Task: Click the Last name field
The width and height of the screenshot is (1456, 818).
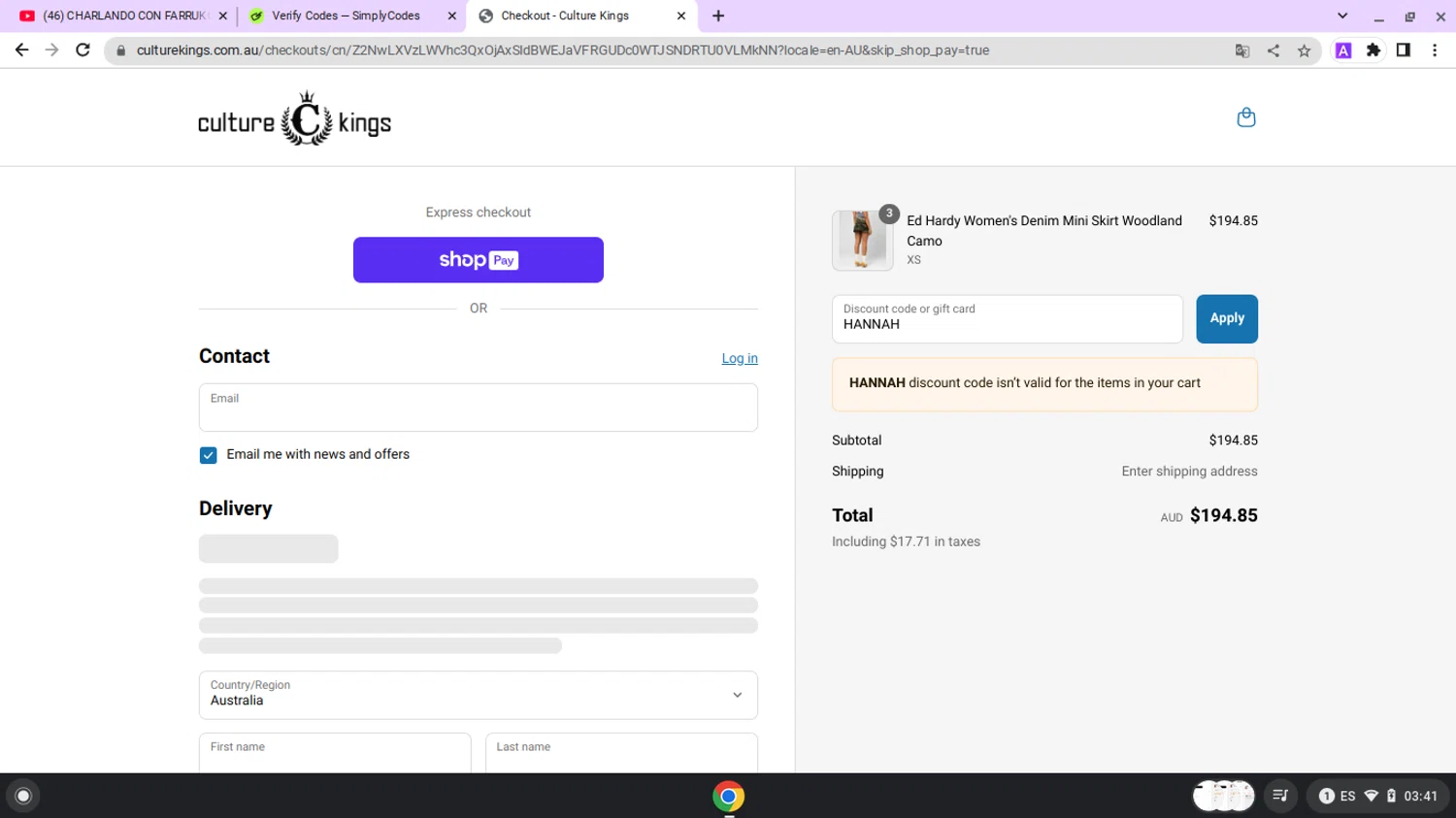Action: [621, 753]
